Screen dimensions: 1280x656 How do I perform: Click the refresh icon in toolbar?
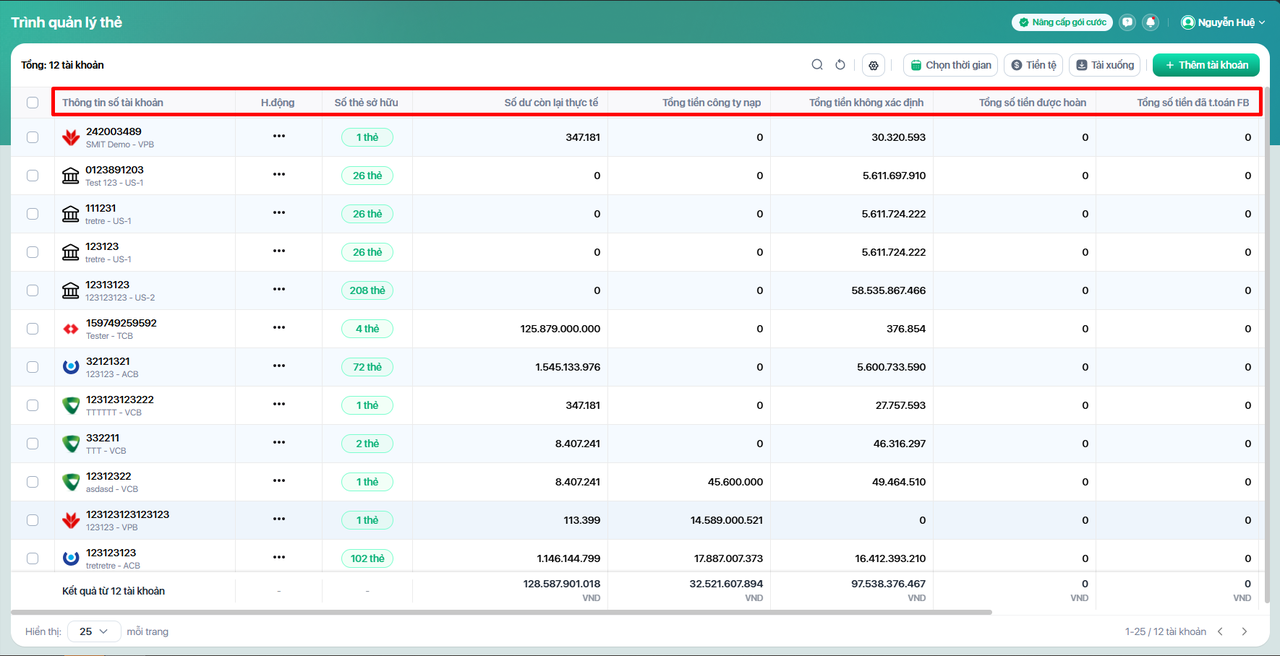(840, 65)
